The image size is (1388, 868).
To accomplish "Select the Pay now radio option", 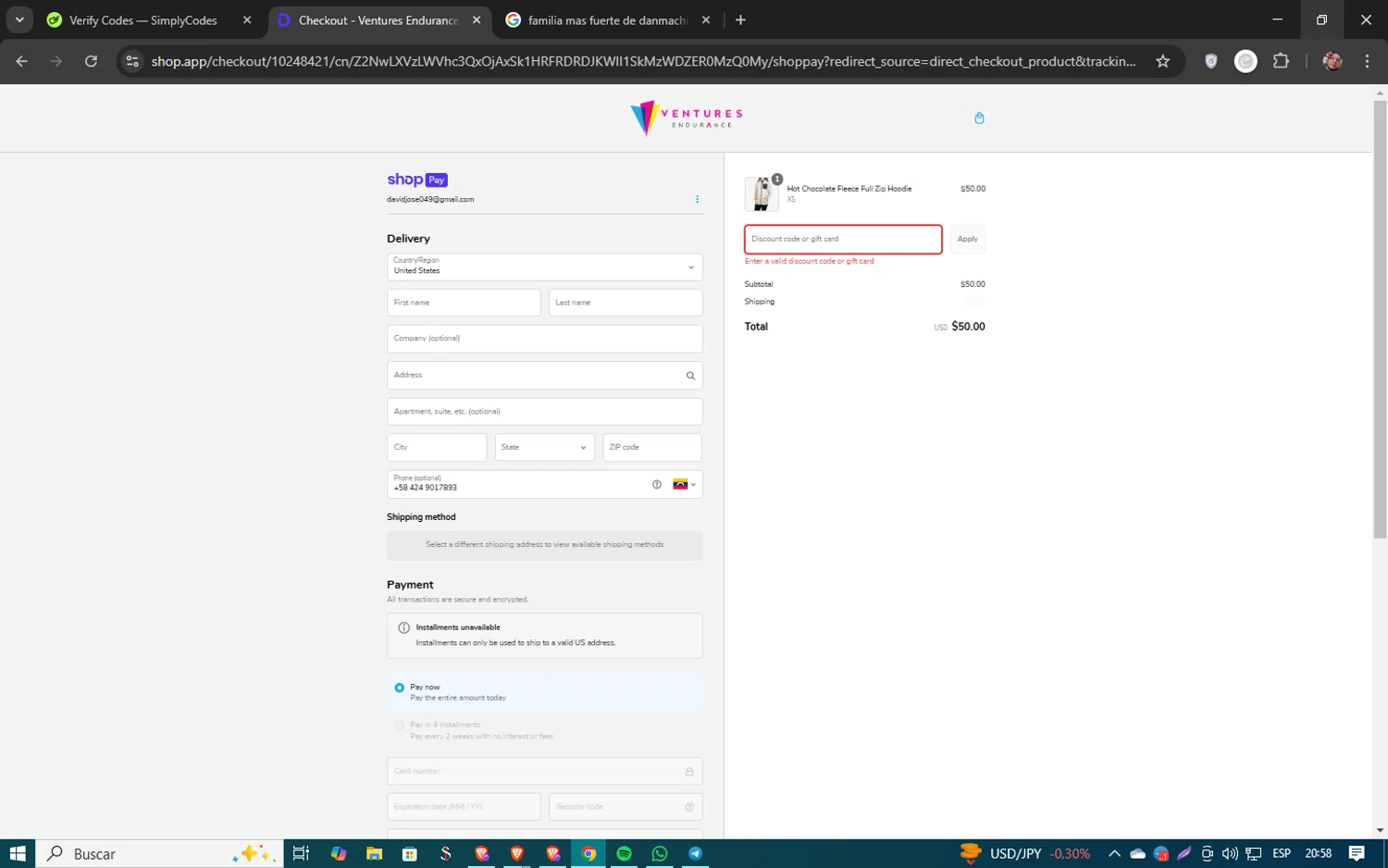I will tap(400, 688).
